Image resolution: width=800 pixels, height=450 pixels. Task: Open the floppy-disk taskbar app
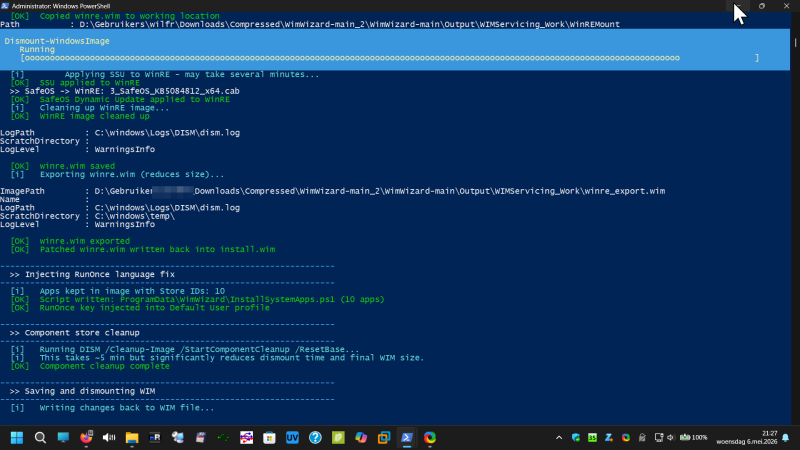click(x=201, y=437)
